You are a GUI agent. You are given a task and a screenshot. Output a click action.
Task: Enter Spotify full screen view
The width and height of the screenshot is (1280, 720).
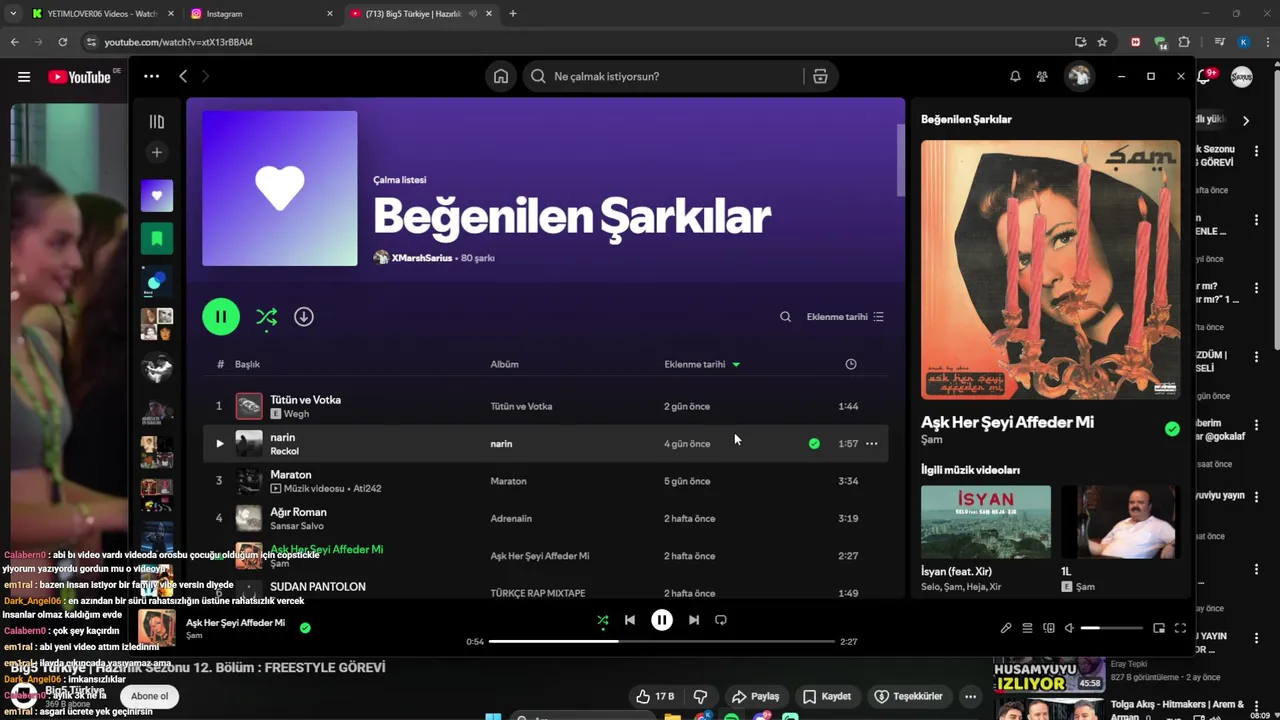tap(1180, 628)
